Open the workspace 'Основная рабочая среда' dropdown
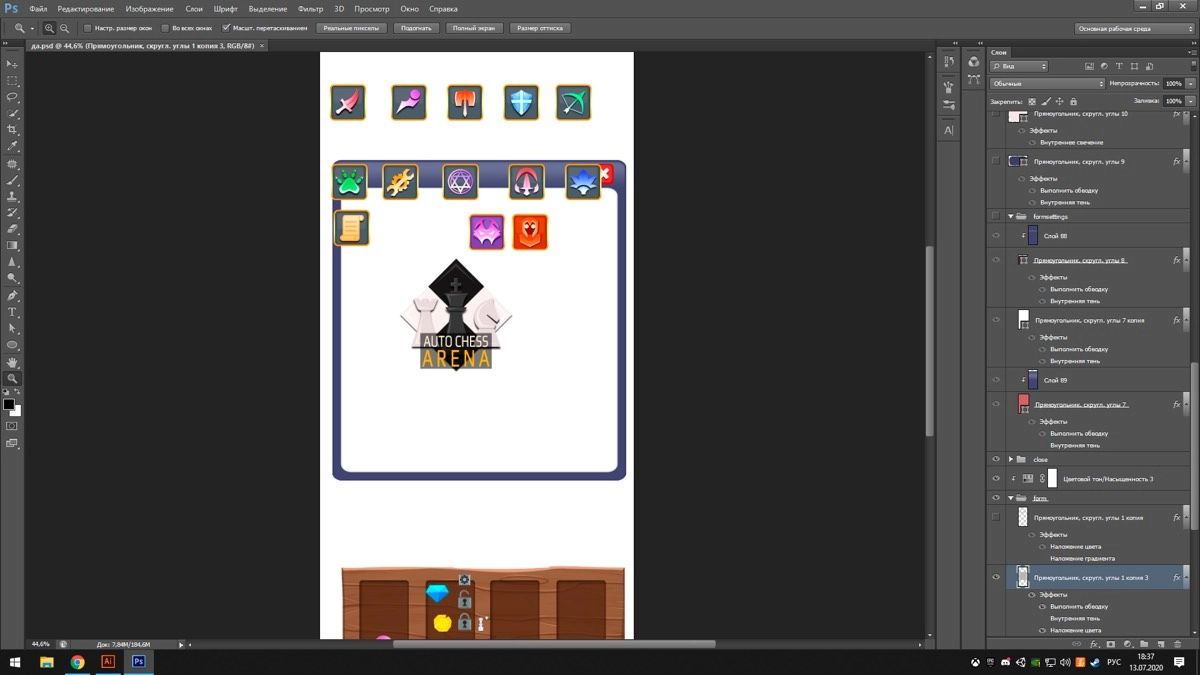Image resolution: width=1200 pixels, height=675 pixels. [x=1134, y=28]
